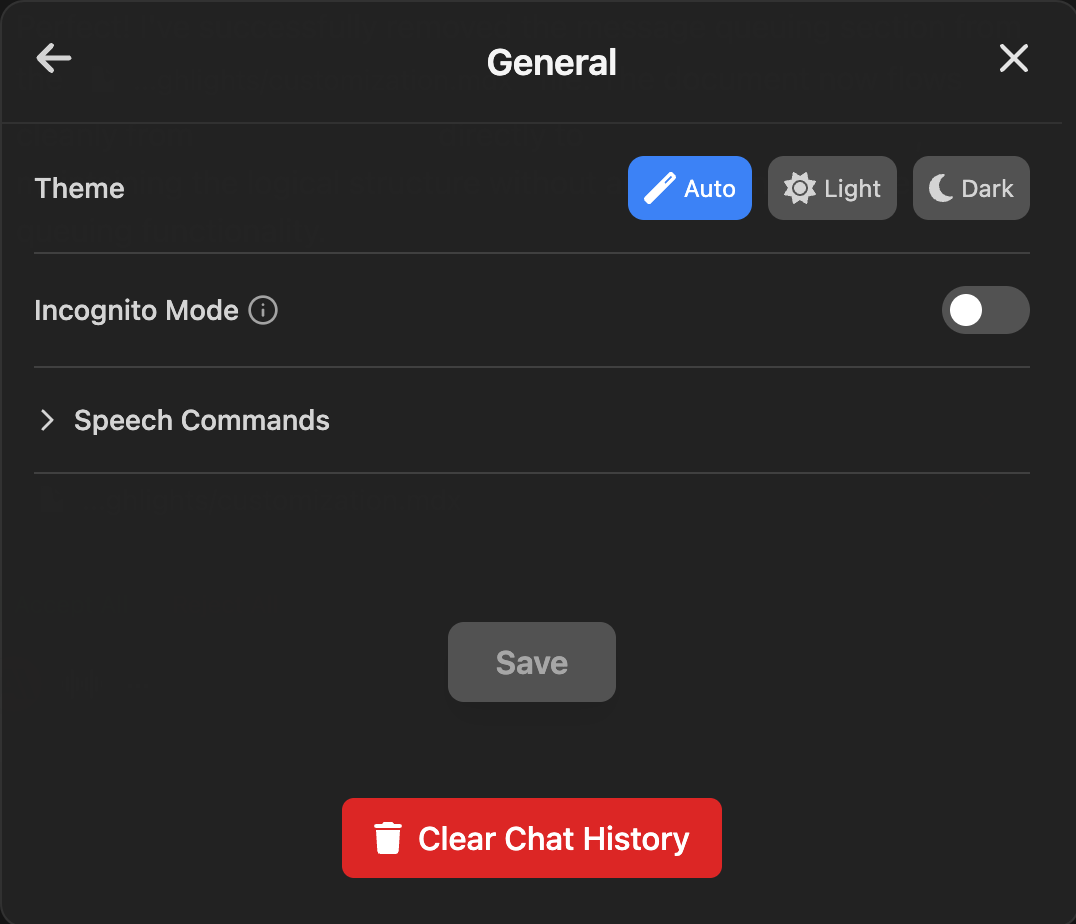Screen dimensions: 1076x924
Task: Click the General heading title
Action: click(x=552, y=62)
